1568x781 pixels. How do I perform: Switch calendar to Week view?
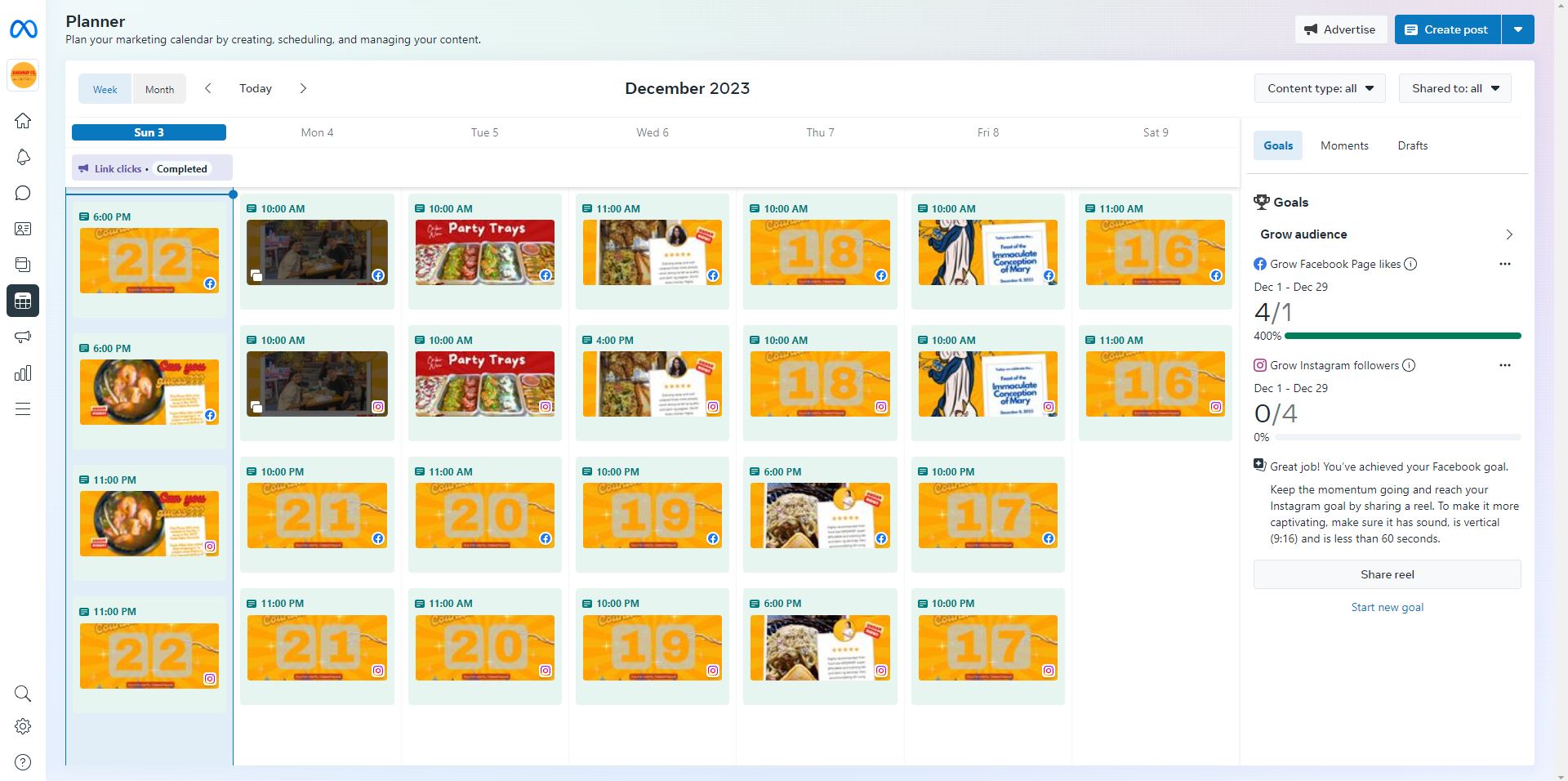tap(105, 89)
